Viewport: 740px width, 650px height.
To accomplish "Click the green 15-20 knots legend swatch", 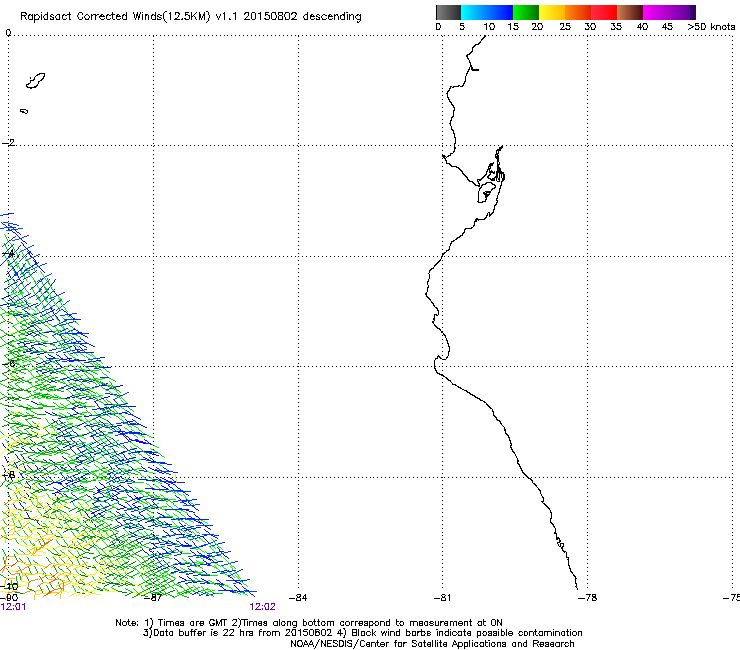I will pos(526,12).
